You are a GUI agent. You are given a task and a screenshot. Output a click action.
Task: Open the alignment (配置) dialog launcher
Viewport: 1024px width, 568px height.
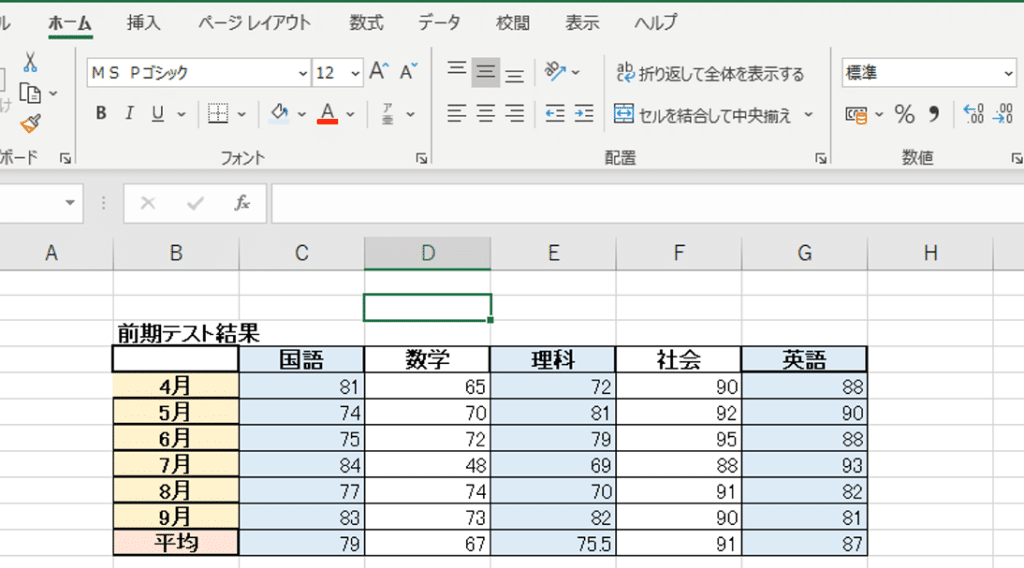tap(821, 158)
